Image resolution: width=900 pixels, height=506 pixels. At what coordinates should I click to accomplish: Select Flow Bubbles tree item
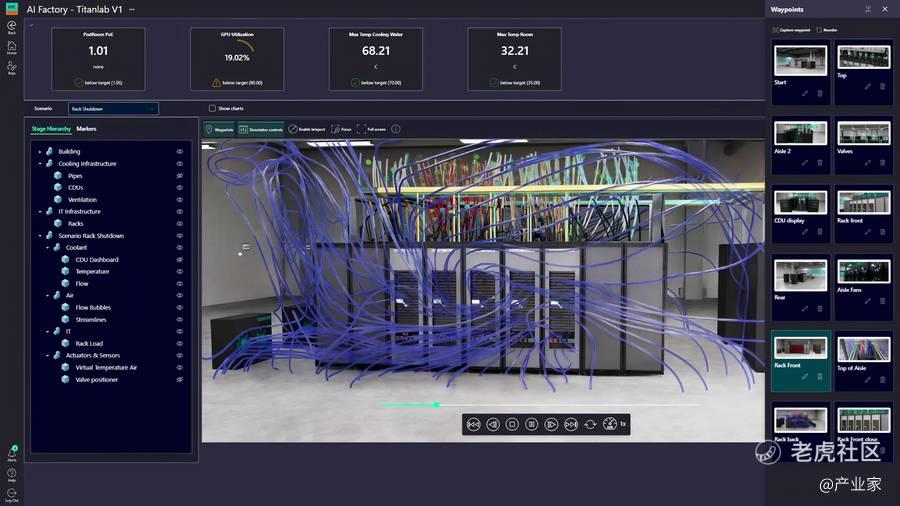[x=93, y=308]
